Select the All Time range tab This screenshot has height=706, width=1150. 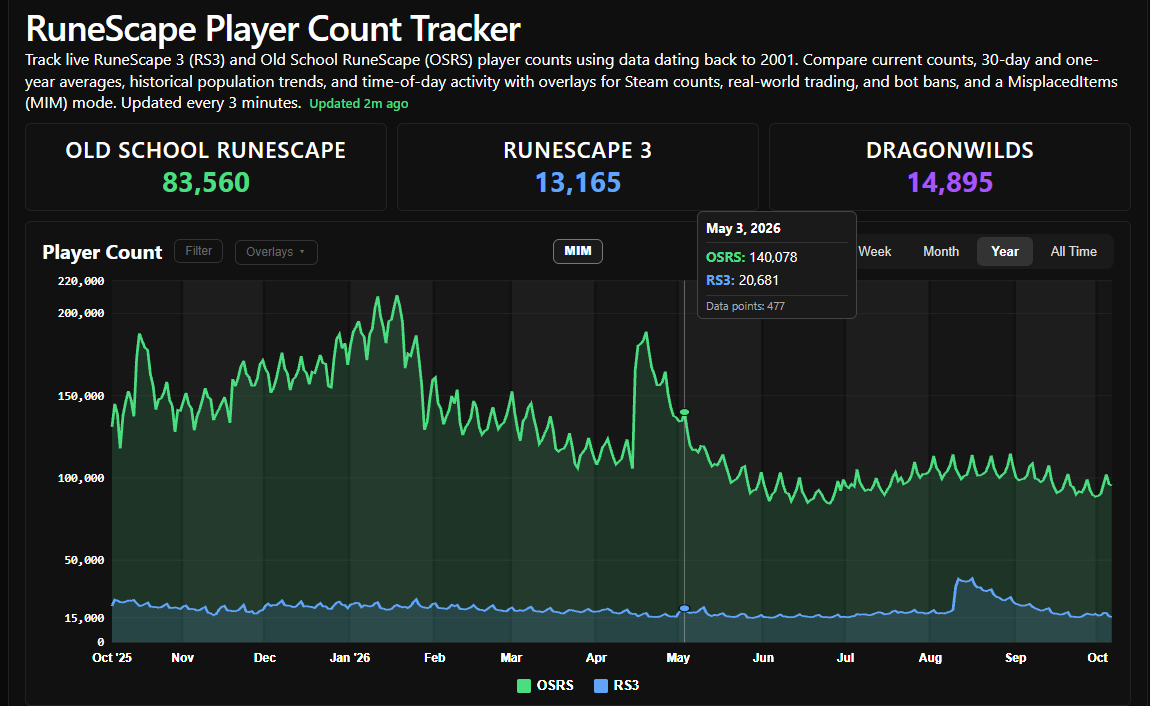(1073, 251)
